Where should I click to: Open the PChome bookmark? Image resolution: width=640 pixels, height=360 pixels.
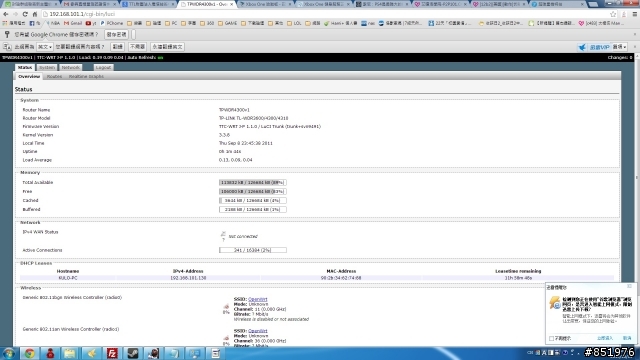(x=111, y=23)
